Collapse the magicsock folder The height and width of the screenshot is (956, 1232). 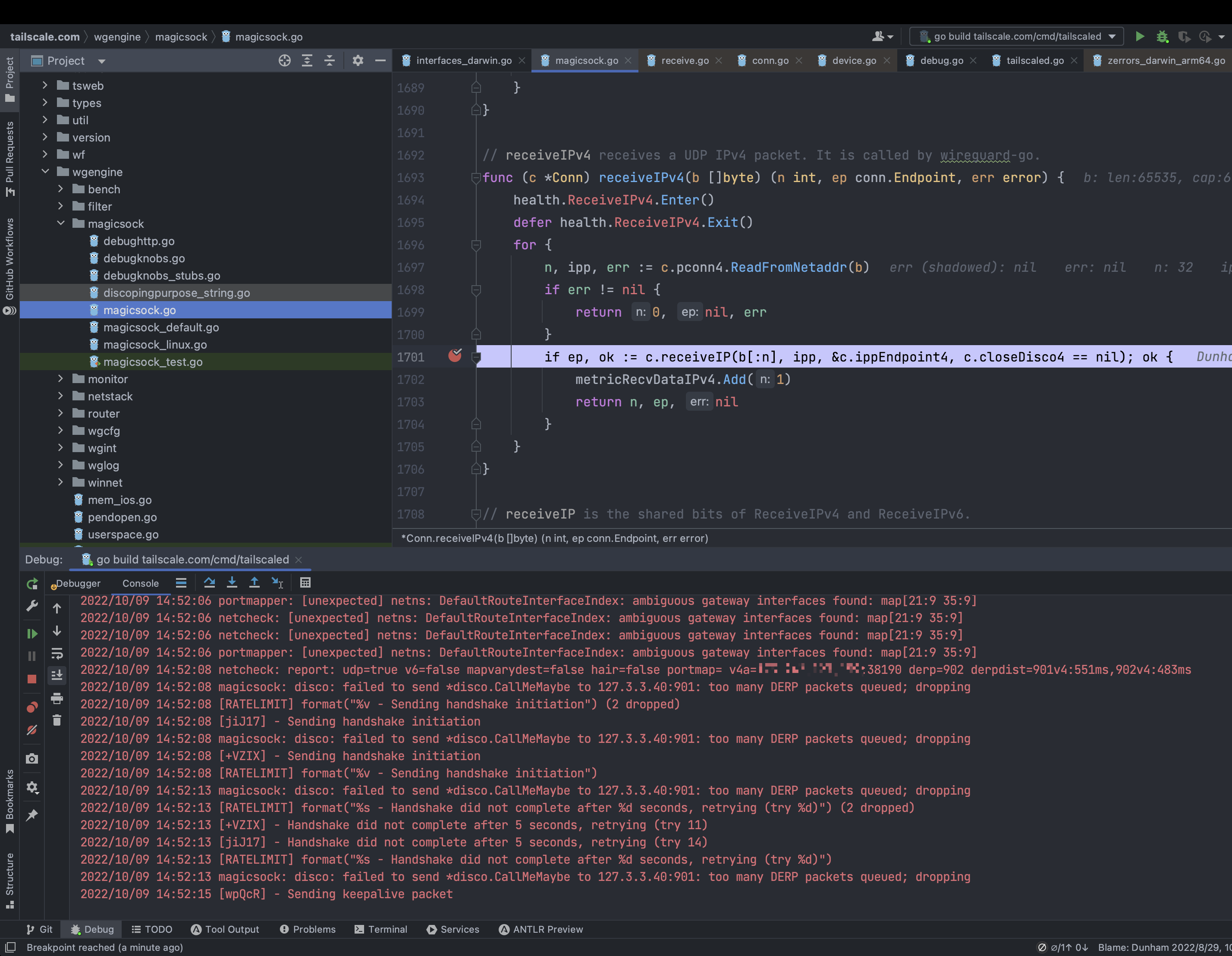click(x=61, y=223)
